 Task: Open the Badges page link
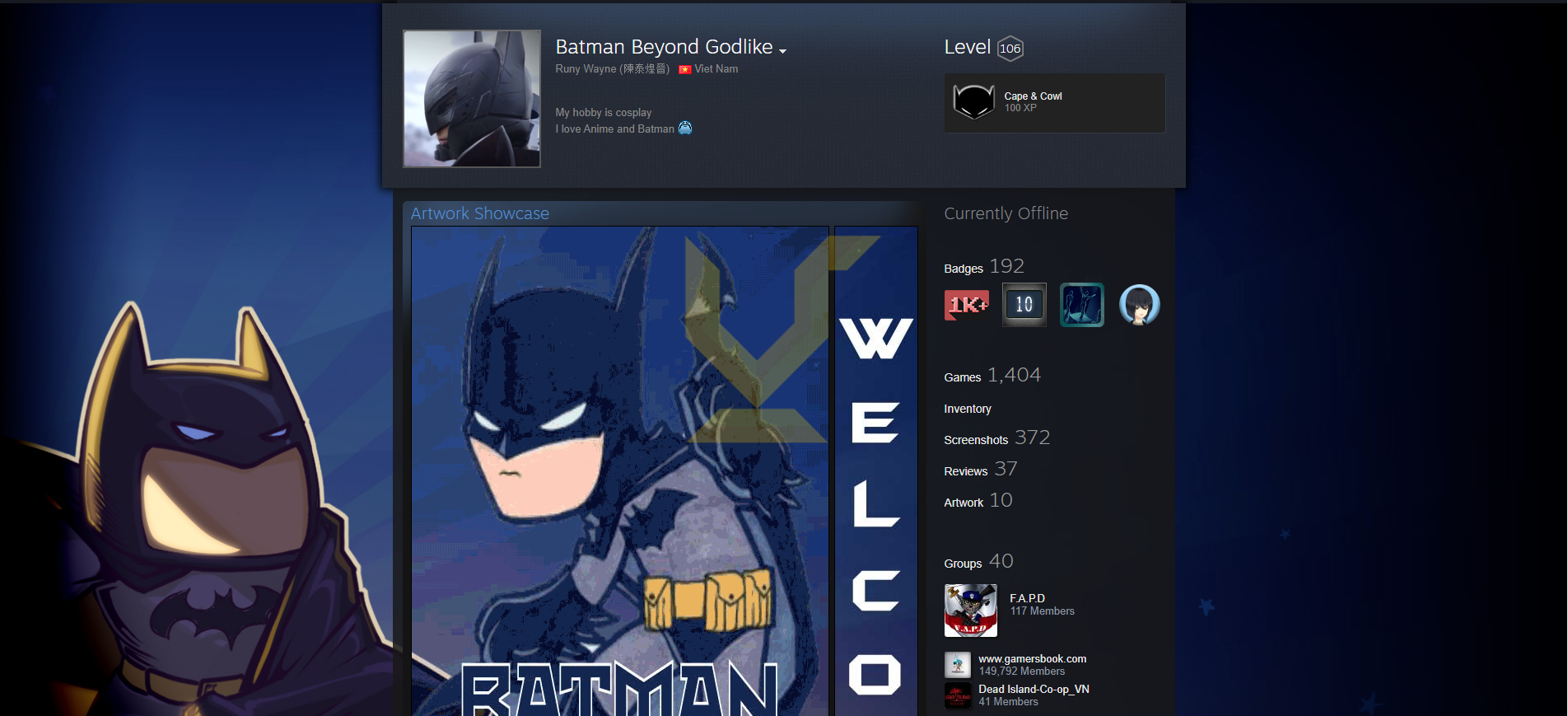[963, 269]
